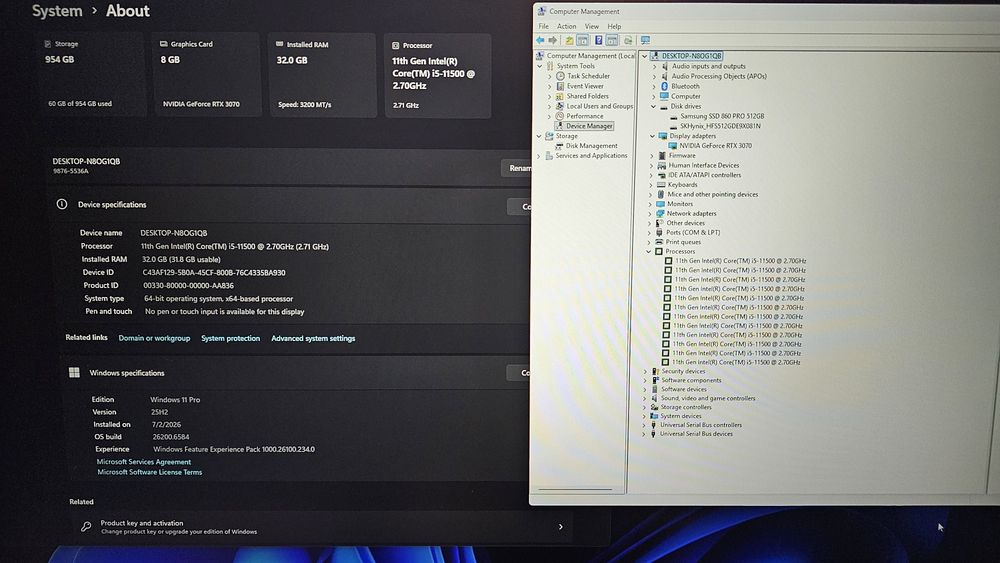The image size is (1000, 563).
Task: Open the View menu
Action: [592, 26]
